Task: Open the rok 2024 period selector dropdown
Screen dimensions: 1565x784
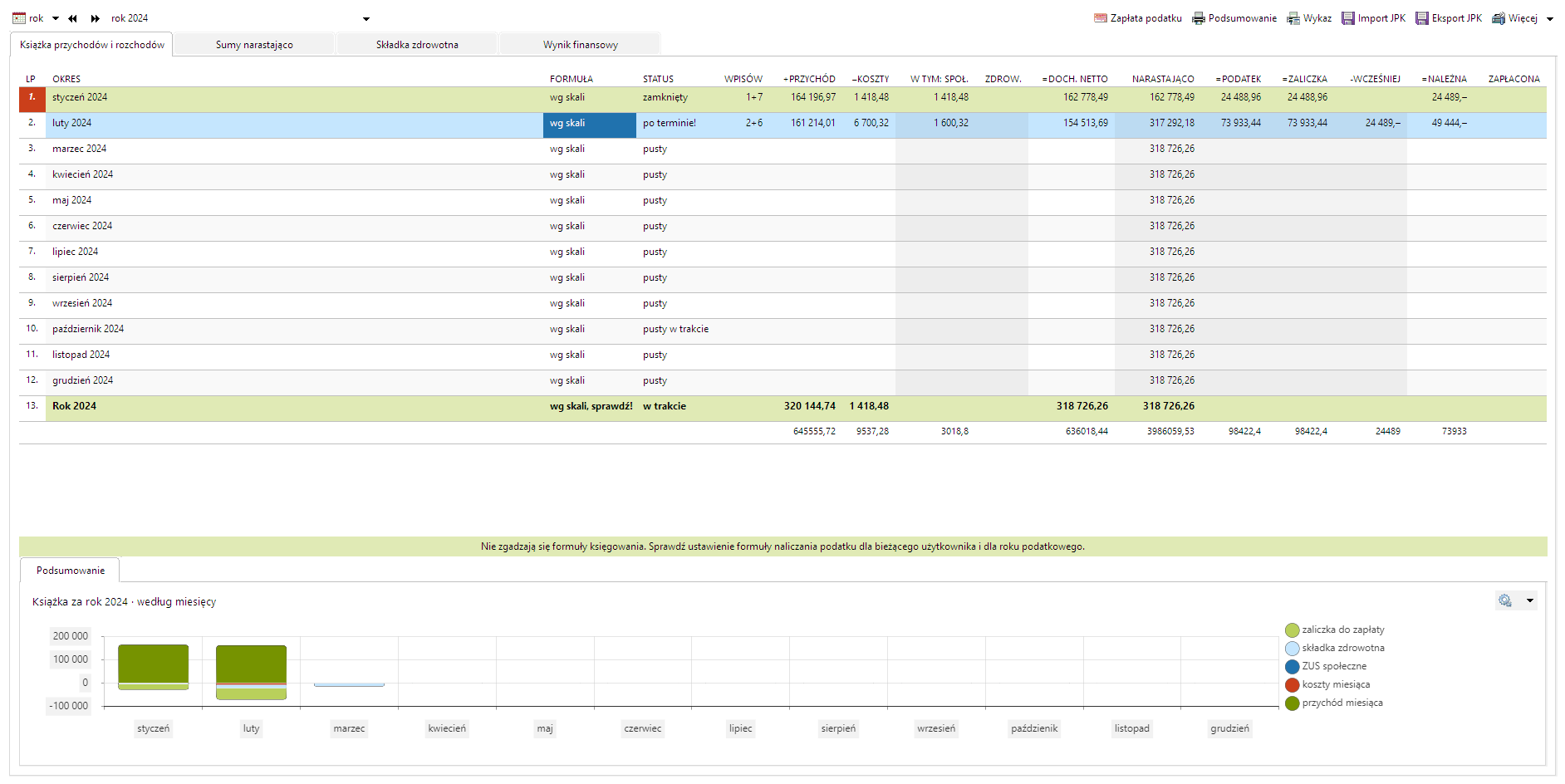Action: point(366,18)
